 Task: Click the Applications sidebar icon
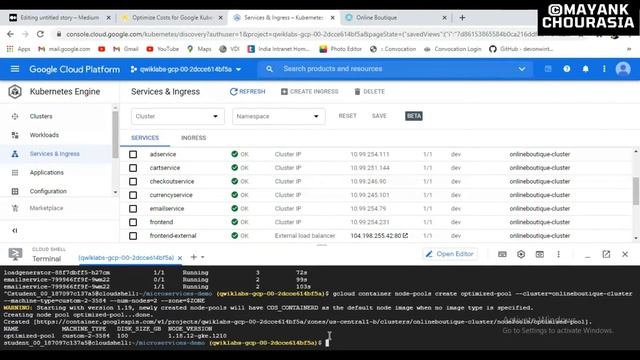coord(15,173)
